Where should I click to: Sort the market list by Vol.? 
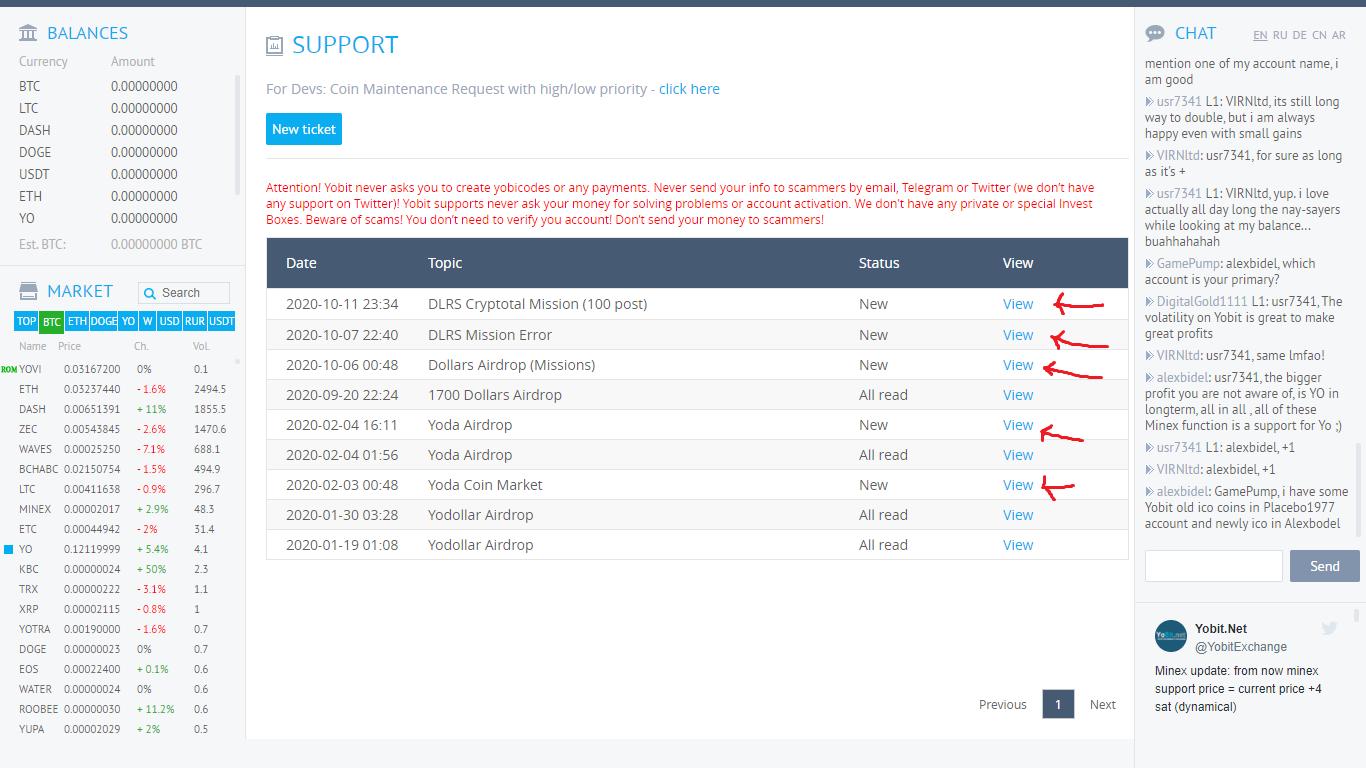point(201,346)
